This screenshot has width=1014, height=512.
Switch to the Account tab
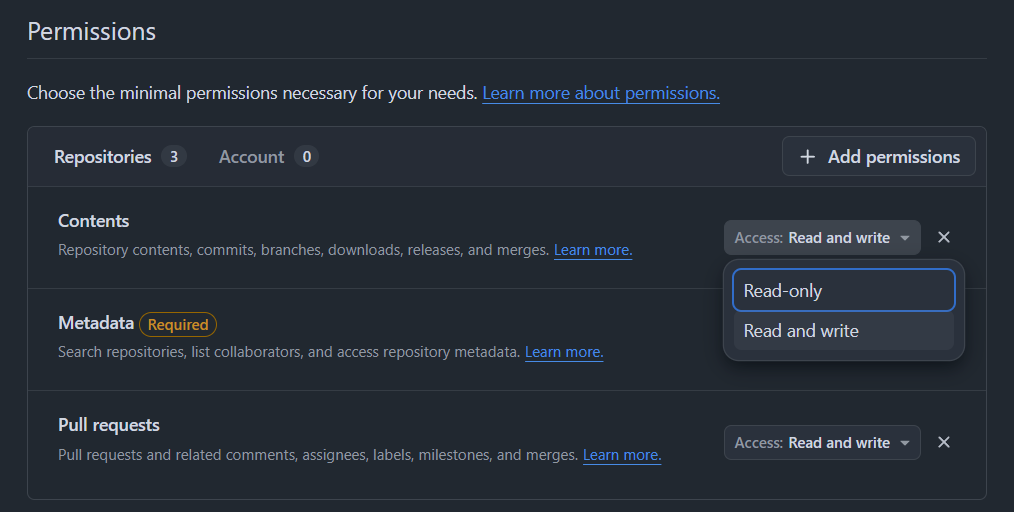point(252,157)
